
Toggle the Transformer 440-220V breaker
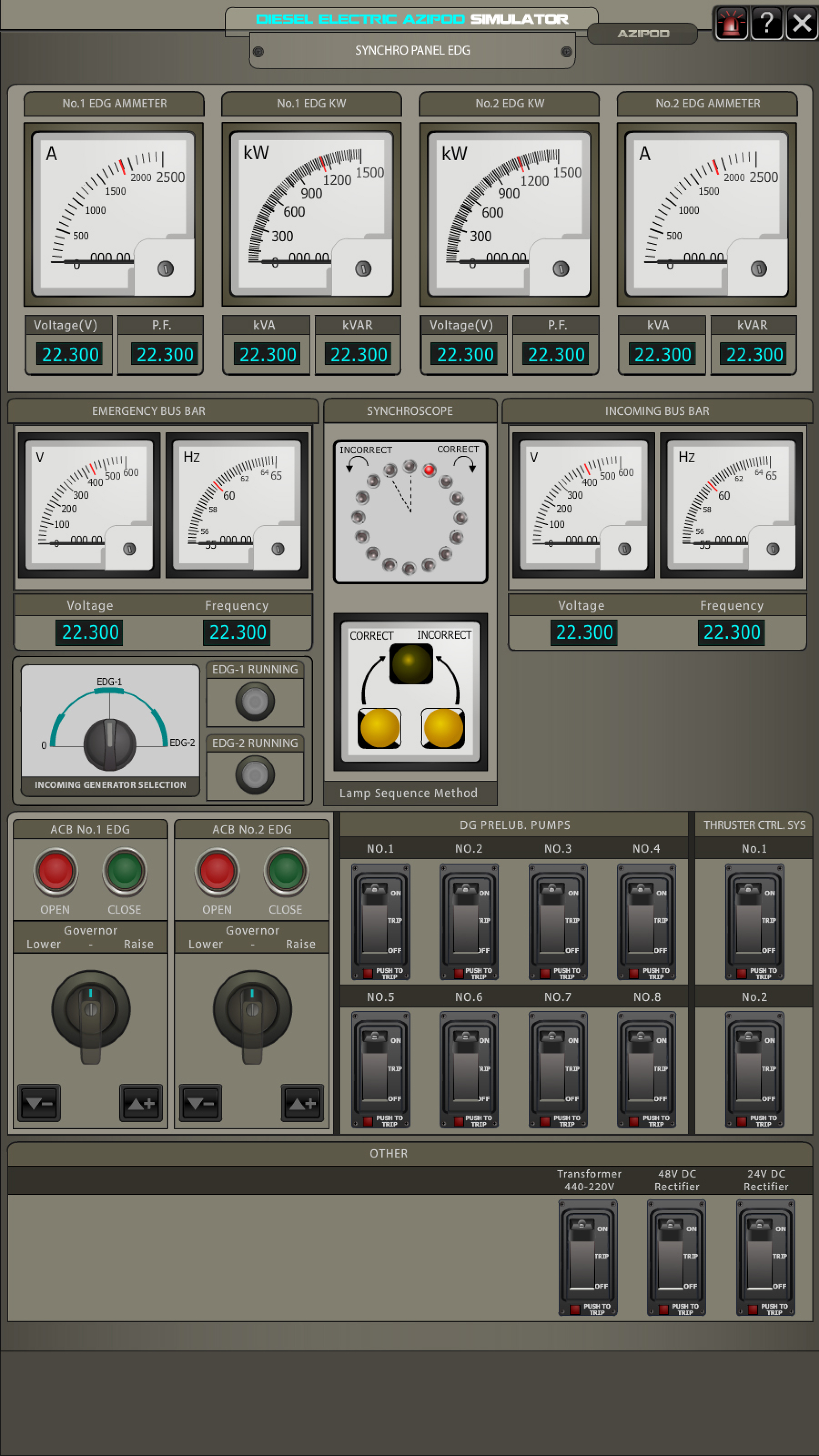(588, 1257)
